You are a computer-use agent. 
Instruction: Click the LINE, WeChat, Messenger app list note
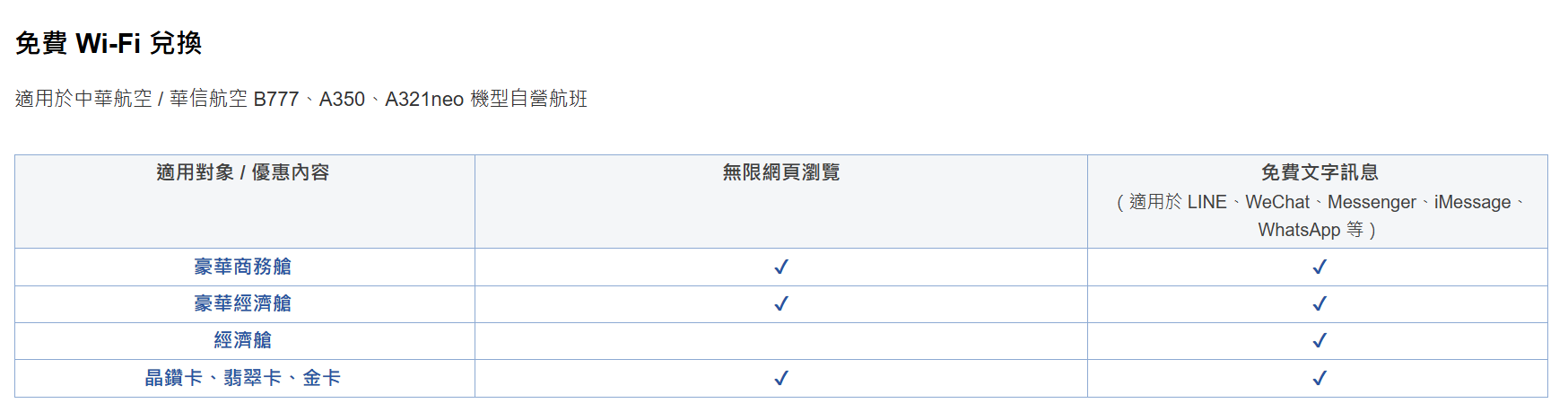pyautogui.click(x=1320, y=215)
